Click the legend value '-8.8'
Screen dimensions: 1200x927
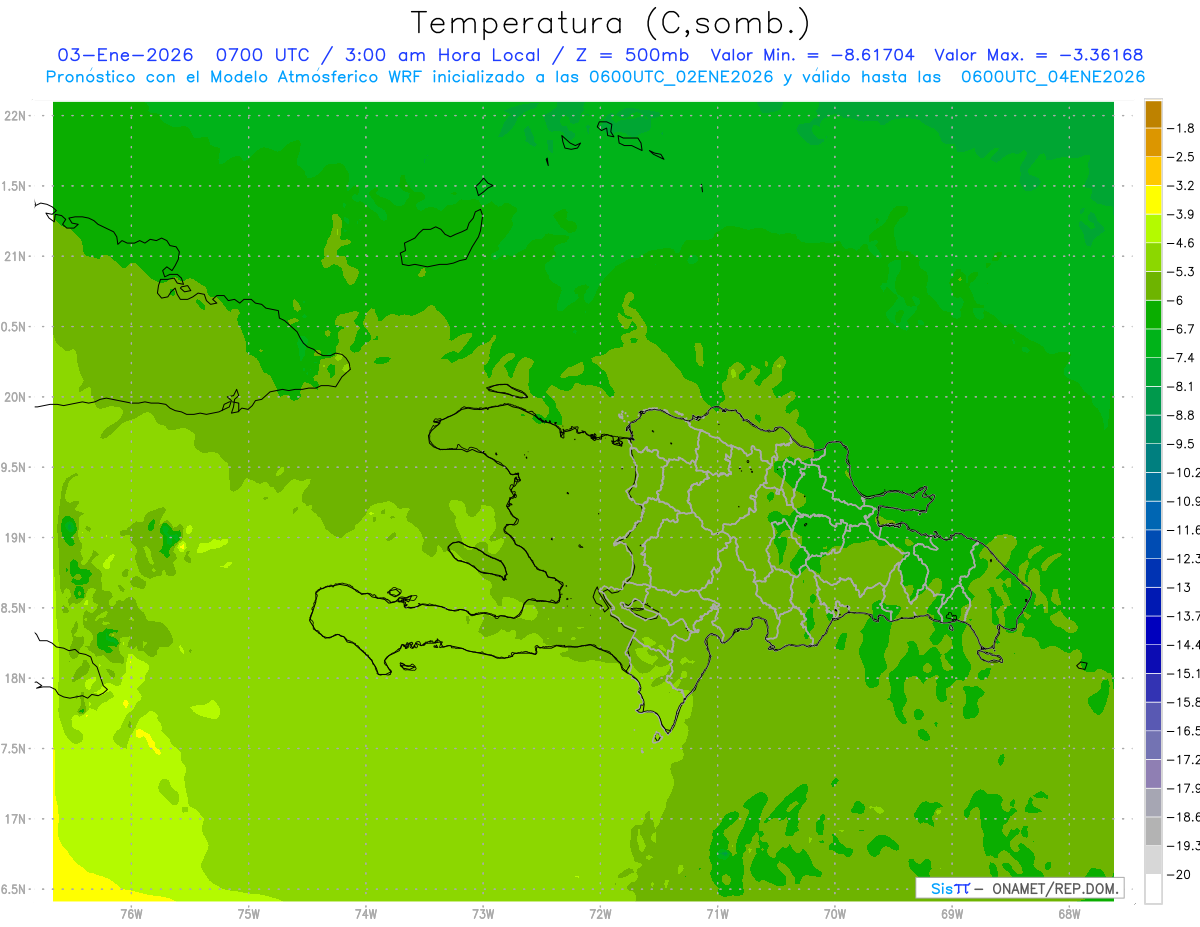coord(1182,415)
